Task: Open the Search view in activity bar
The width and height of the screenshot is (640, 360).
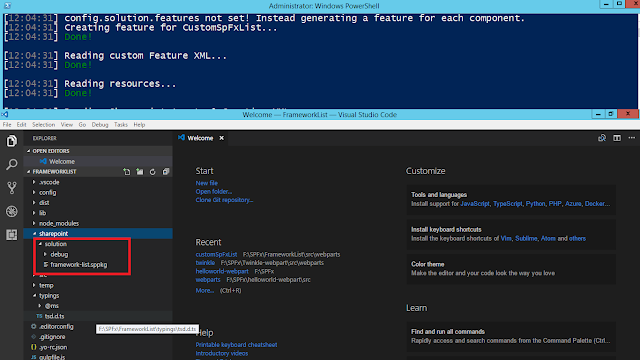Action: pos(11,164)
